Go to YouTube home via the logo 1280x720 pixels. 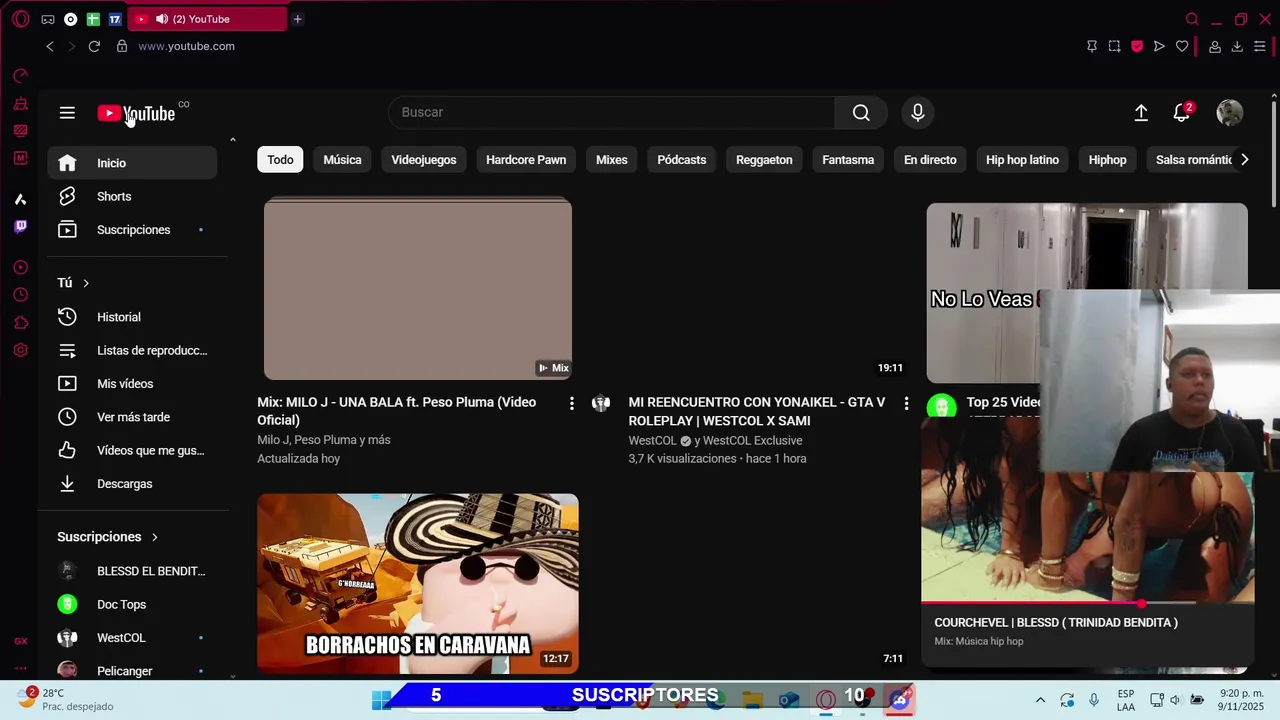(136, 113)
